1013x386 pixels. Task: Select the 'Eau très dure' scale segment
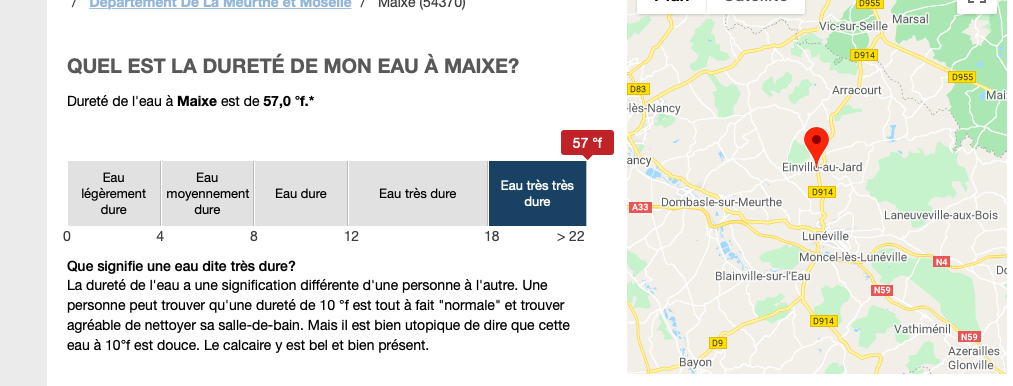(418, 193)
